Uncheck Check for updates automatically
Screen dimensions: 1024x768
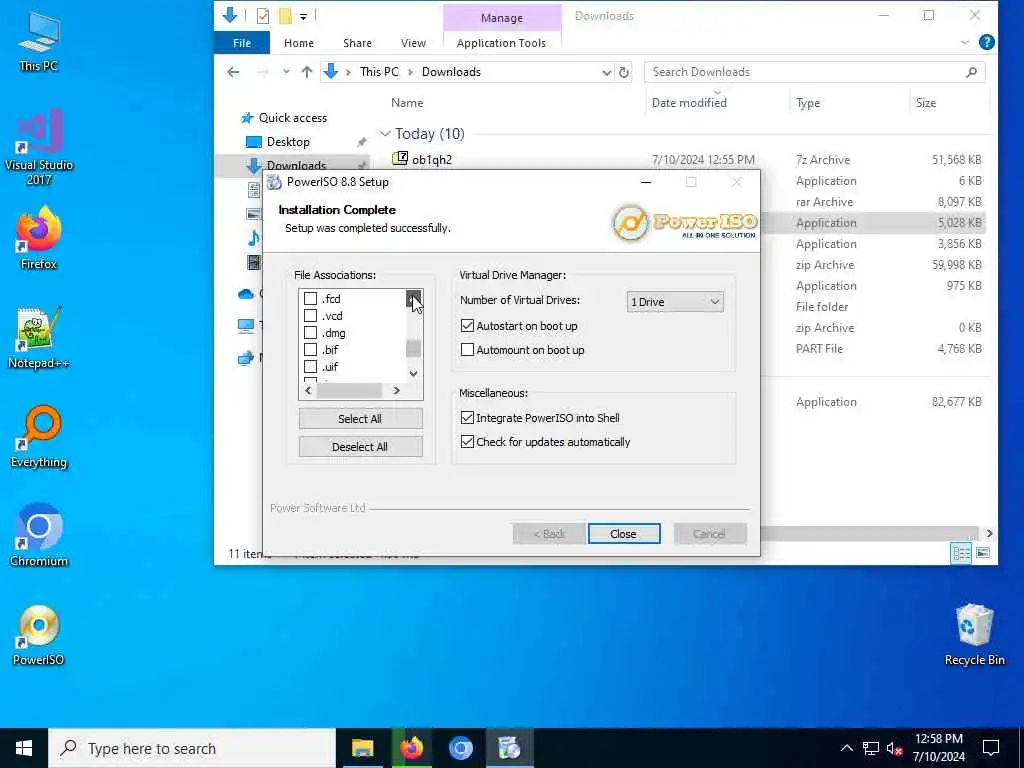pyautogui.click(x=467, y=442)
